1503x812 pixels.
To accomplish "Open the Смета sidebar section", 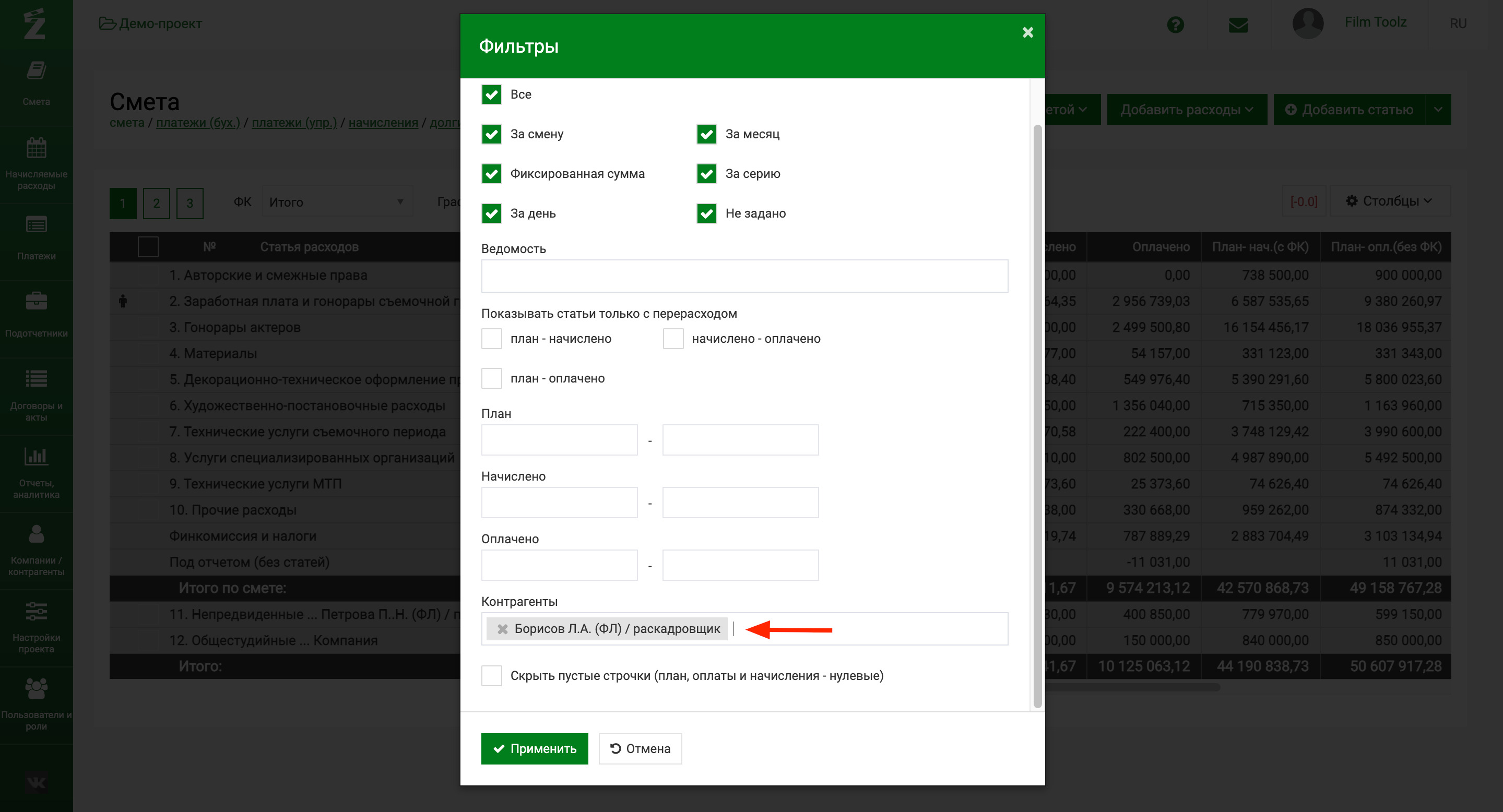I will click(x=36, y=83).
